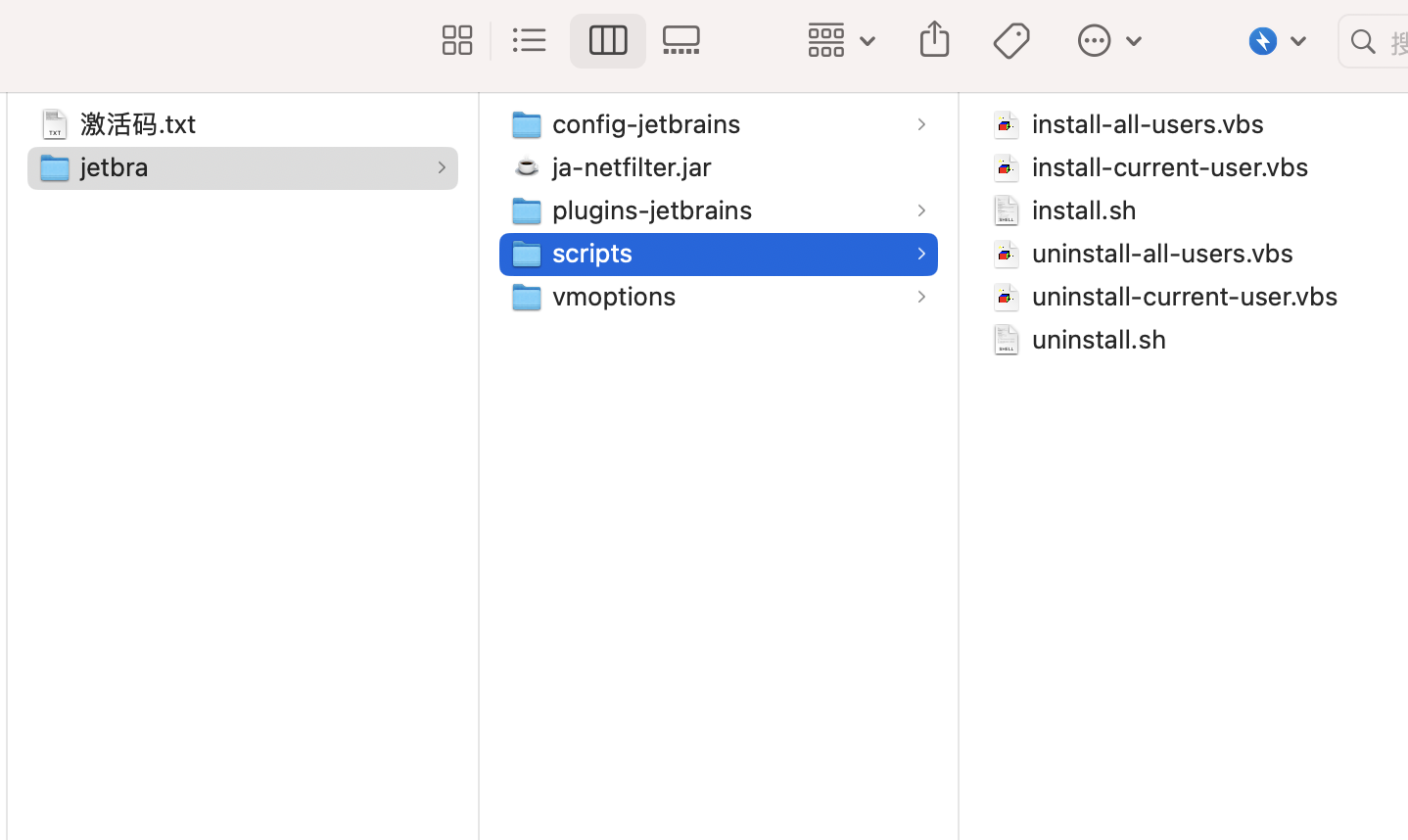
Task: Click the Share toolbar icon
Action: 934,40
